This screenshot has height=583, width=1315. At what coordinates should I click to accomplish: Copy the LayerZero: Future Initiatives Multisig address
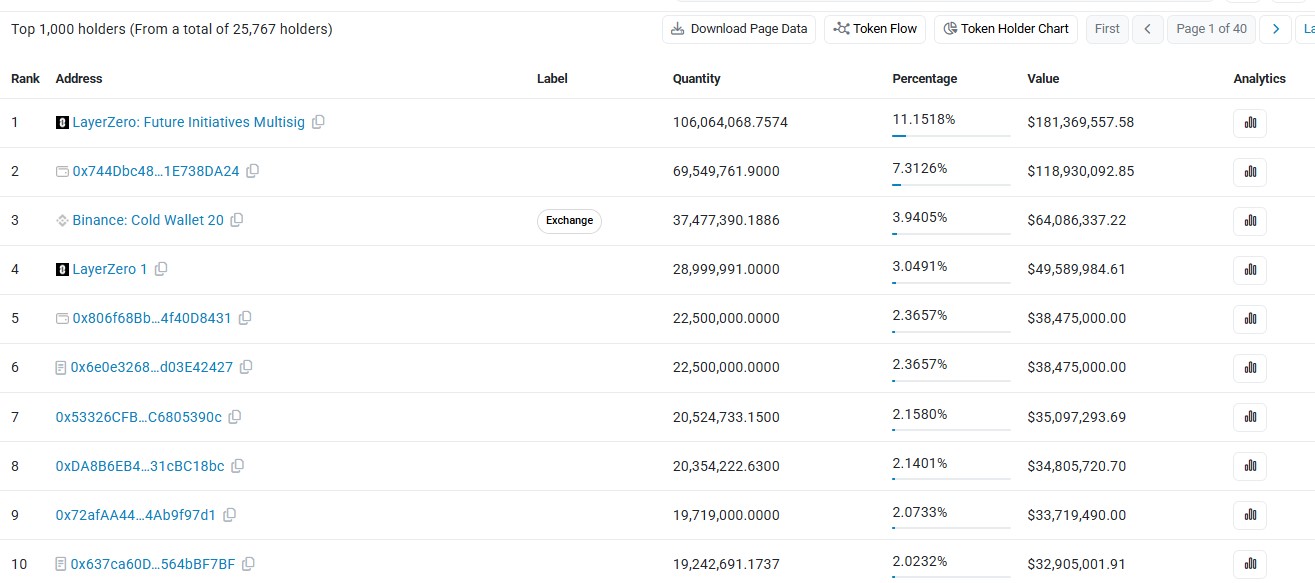pos(318,122)
